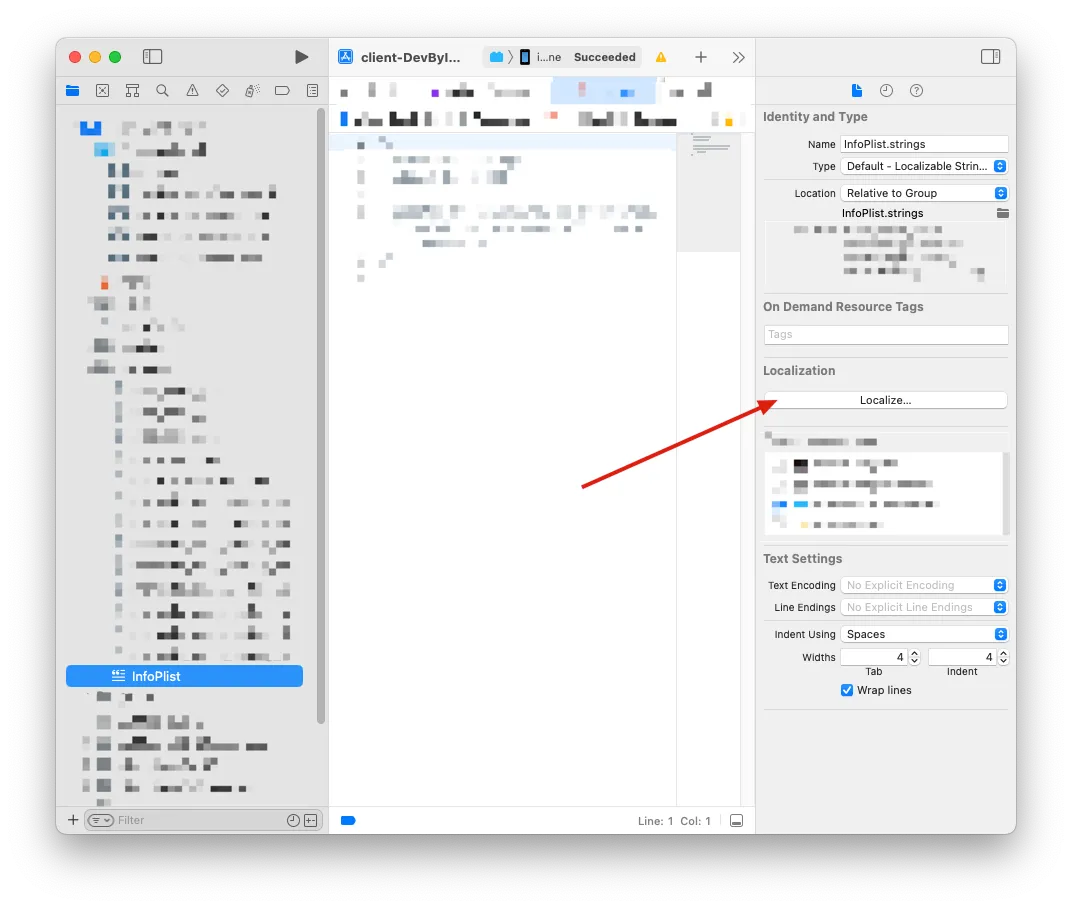Open the Type dropdown for the file

click(923, 166)
